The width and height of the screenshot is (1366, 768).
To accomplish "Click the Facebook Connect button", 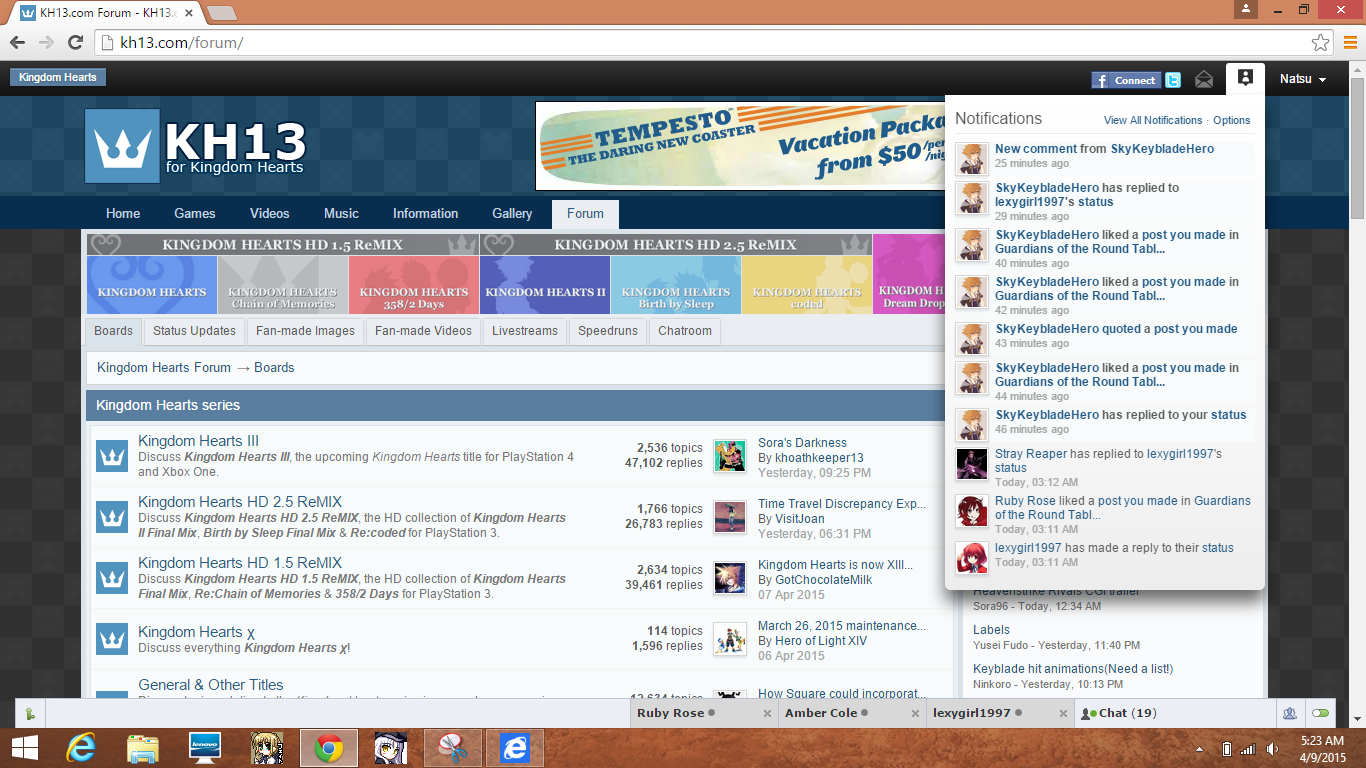I will tap(1126, 80).
